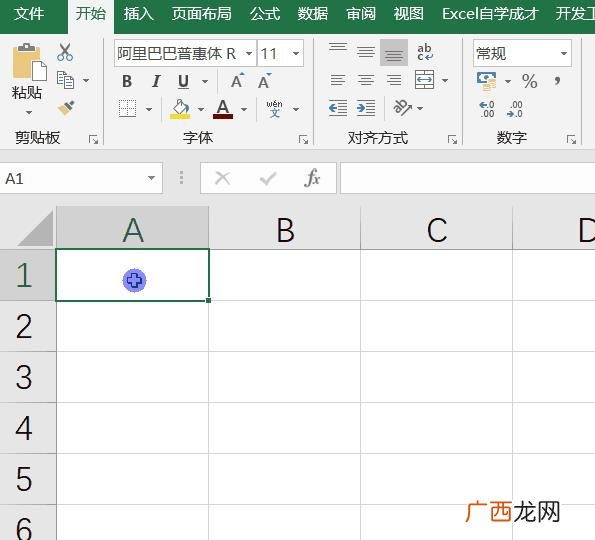
Task: Open borders dropdown arrow
Action: coord(149,109)
